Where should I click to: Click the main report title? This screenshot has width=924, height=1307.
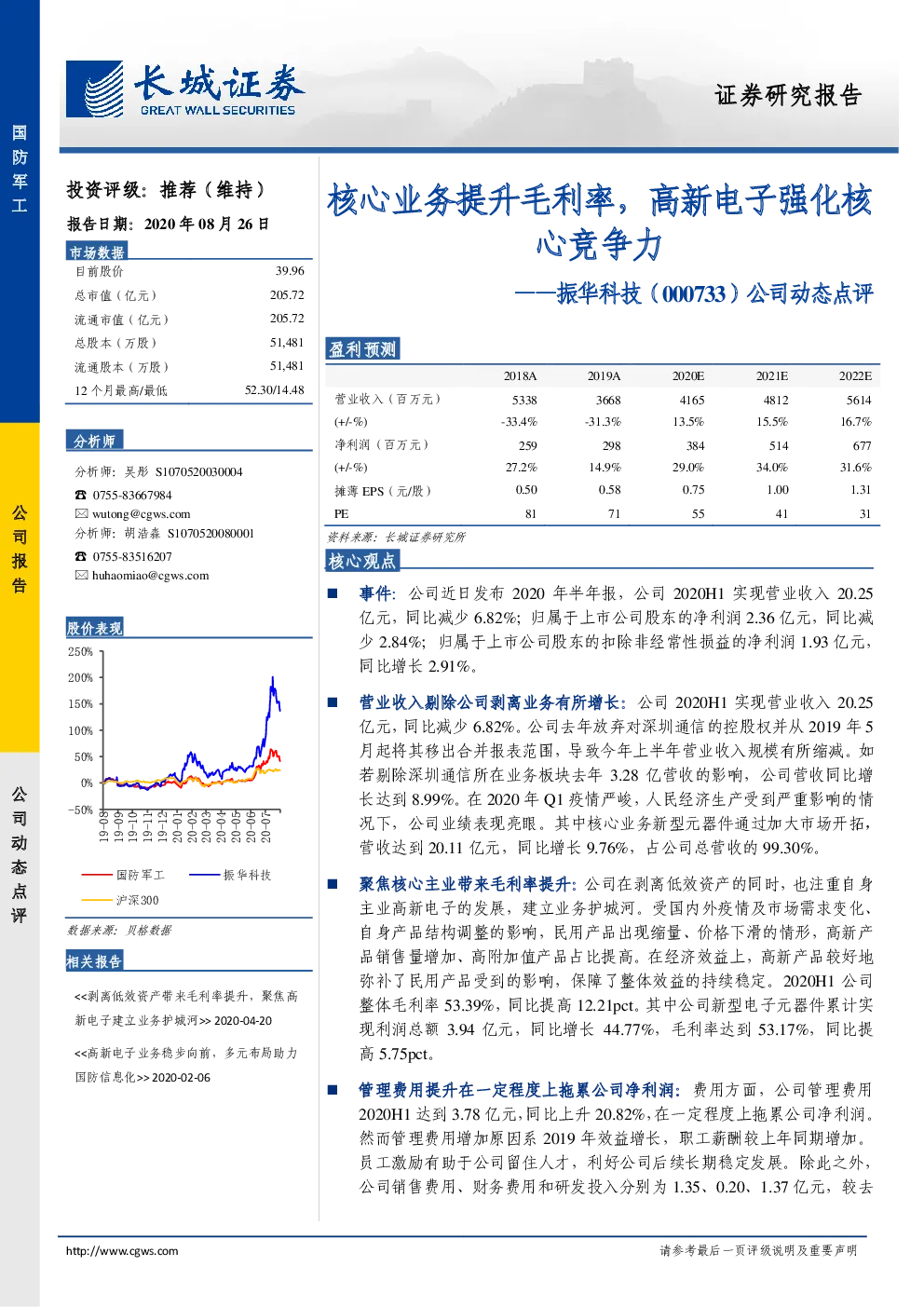point(599,222)
